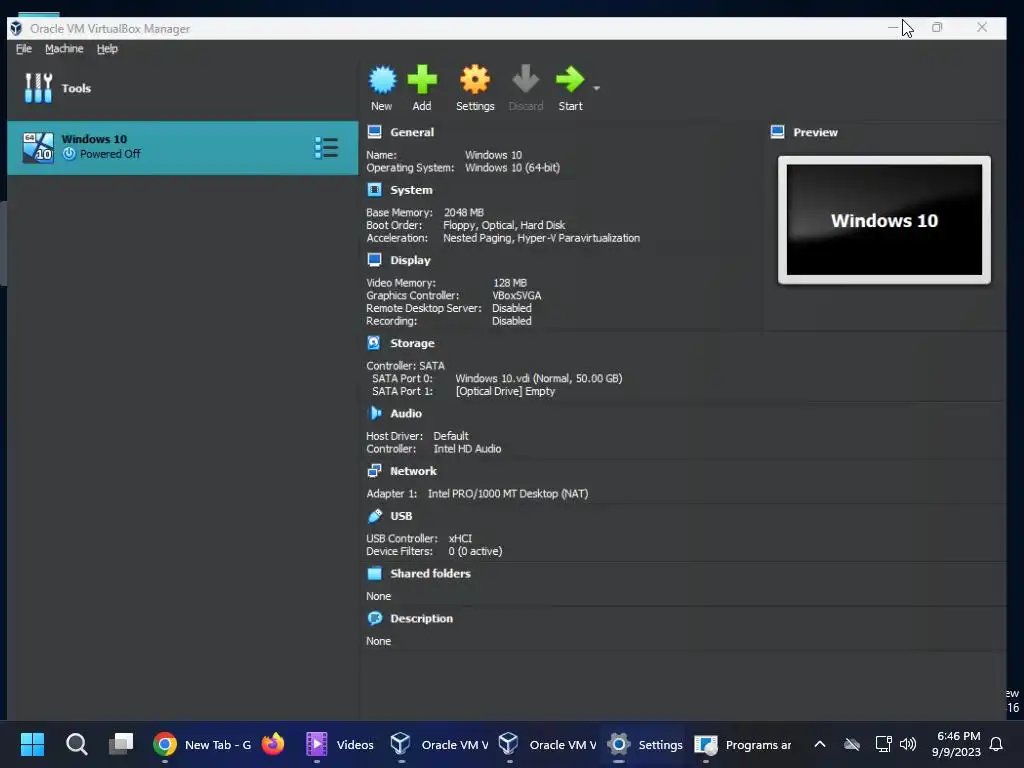This screenshot has height=768, width=1024.
Task: Click the Display monitor icon
Action: coord(374,260)
